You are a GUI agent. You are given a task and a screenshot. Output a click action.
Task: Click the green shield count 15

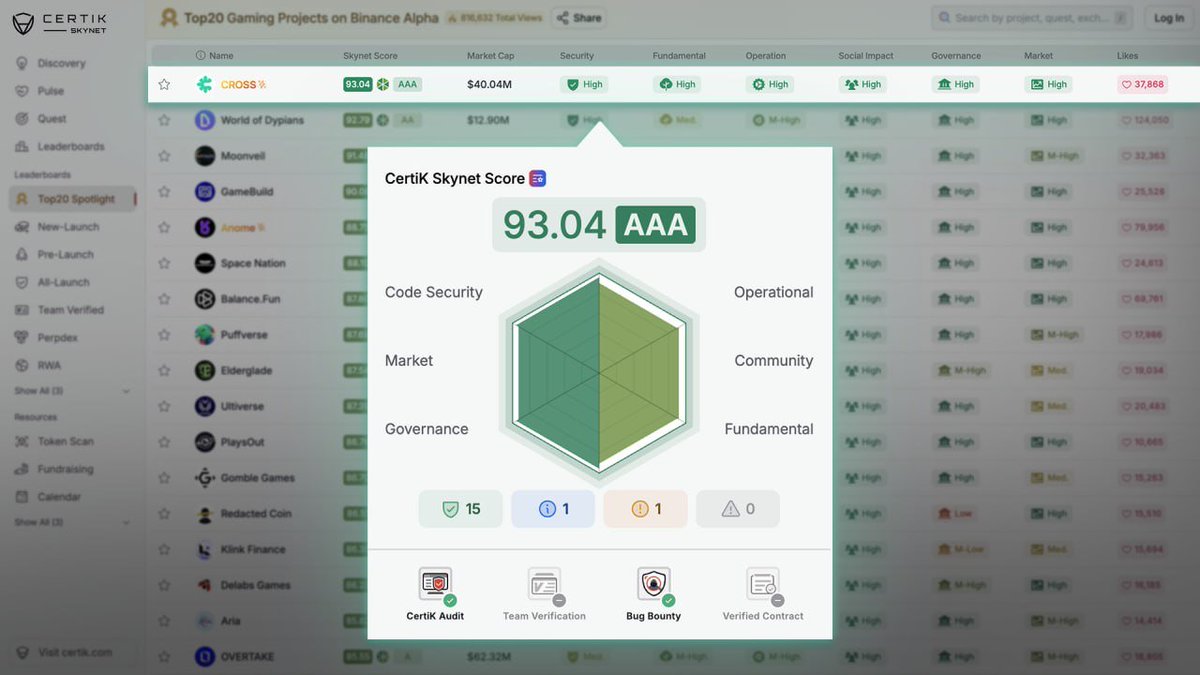pyautogui.click(x=461, y=509)
